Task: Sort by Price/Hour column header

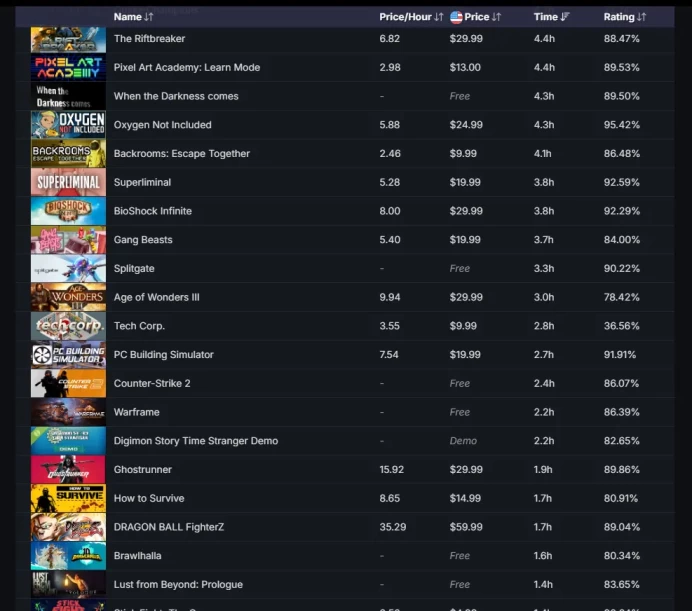Action: (411, 17)
